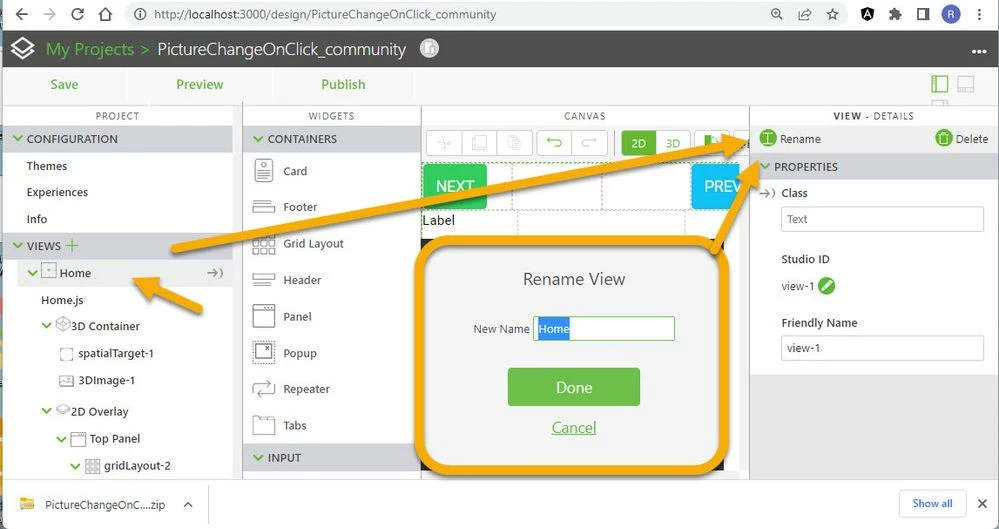This screenshot has height=529, width=999.
Task: Click the Class text field
Action: click(882, 219)
